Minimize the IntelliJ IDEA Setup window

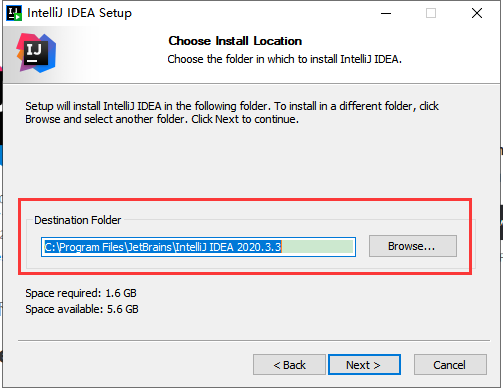(386, 13)
